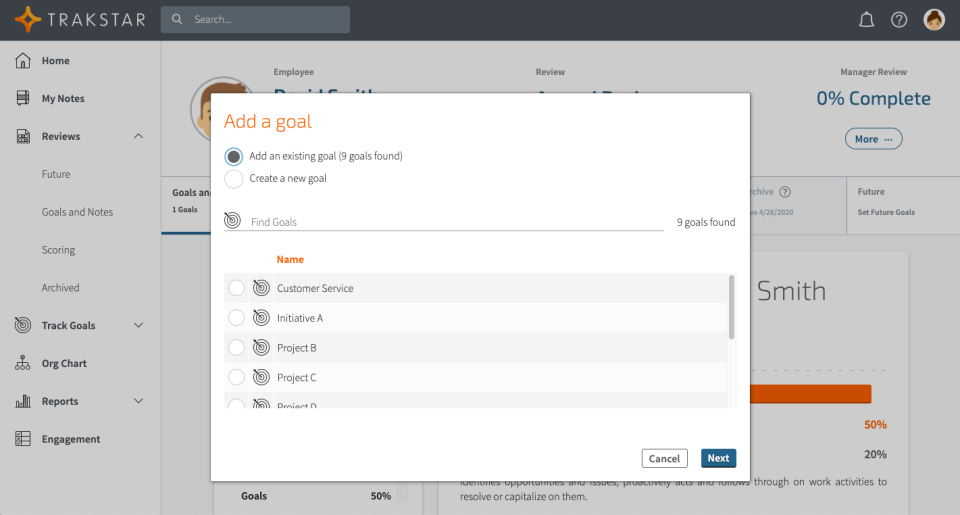
Task: Expand the Track Goals section
Action: coord(138,326)
